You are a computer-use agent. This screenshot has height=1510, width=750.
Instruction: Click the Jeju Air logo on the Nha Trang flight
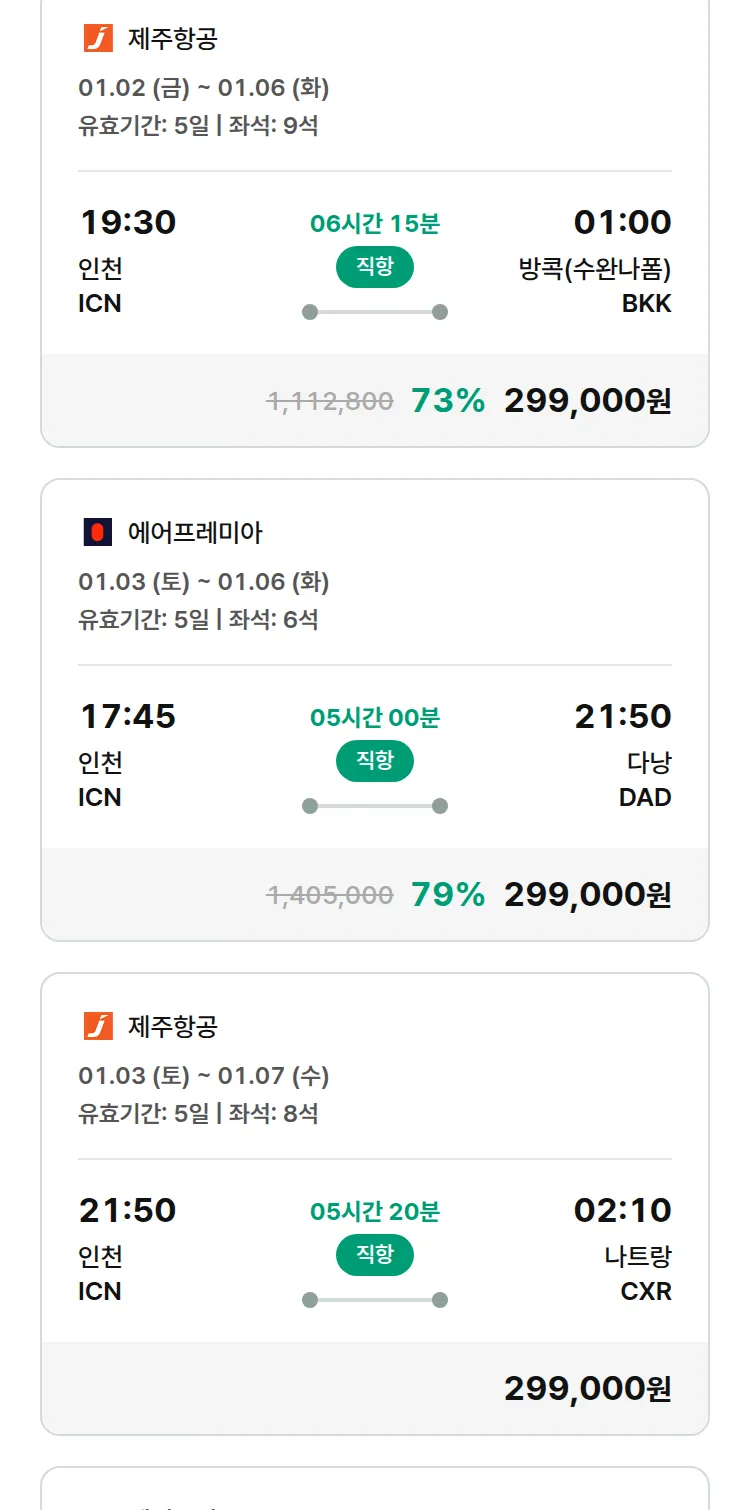pyautogui.click(x=98, y=1026)
